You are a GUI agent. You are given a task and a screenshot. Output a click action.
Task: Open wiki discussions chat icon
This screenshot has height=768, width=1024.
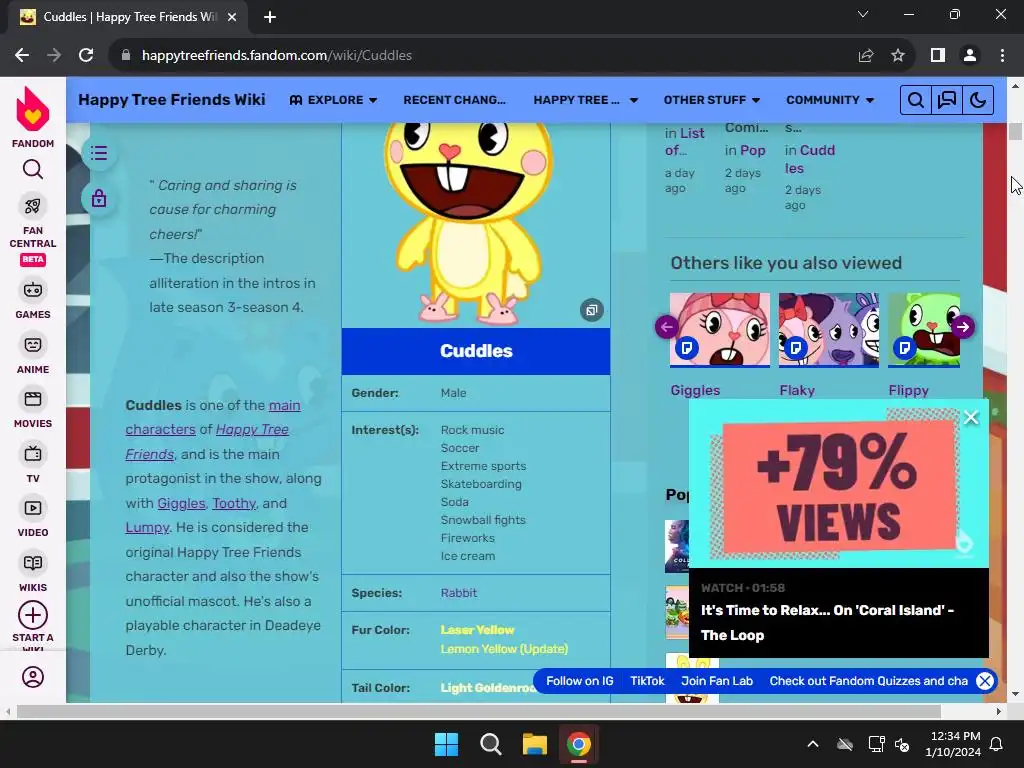947,100
